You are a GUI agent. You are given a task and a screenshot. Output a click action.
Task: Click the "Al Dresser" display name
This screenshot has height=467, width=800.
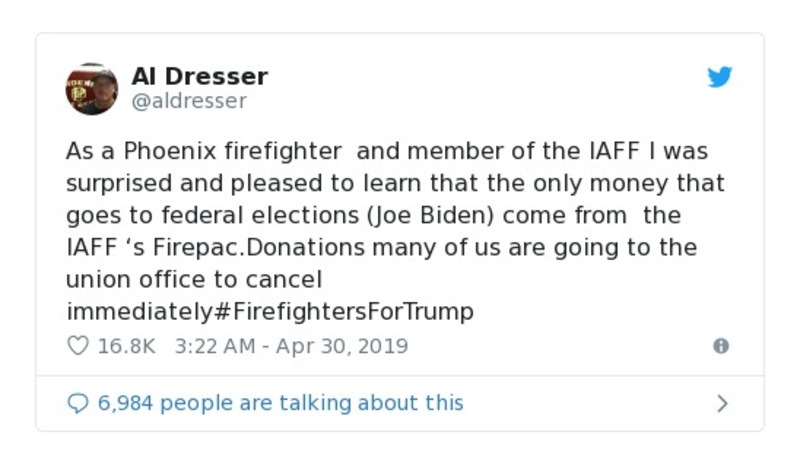click(199, 77)
